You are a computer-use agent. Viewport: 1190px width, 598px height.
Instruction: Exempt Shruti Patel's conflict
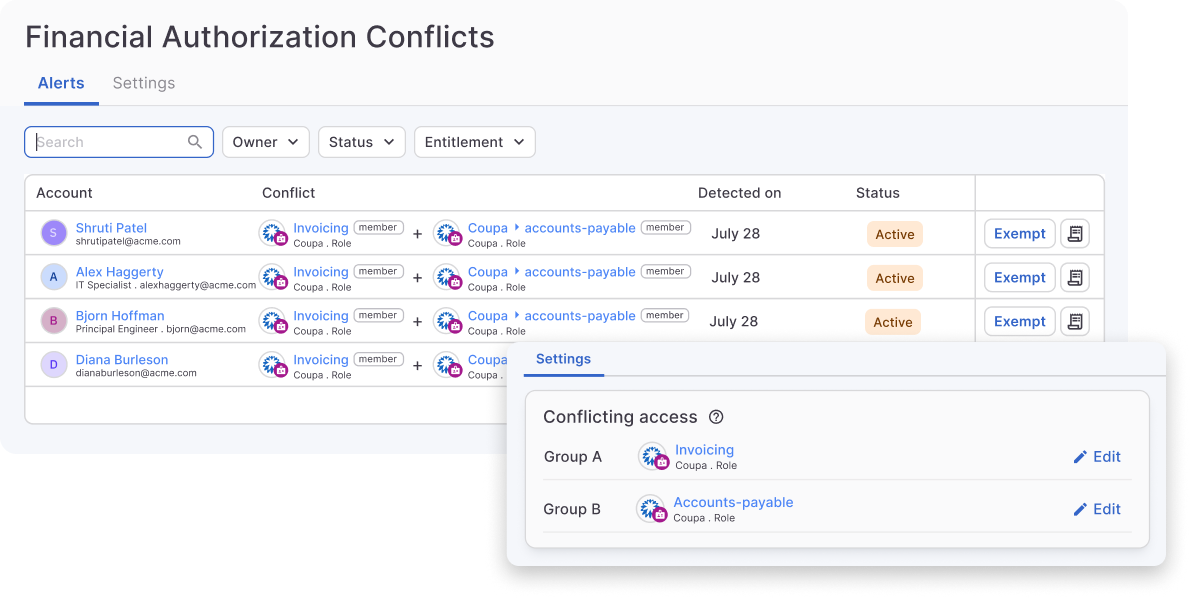[x=1019, y=234]
